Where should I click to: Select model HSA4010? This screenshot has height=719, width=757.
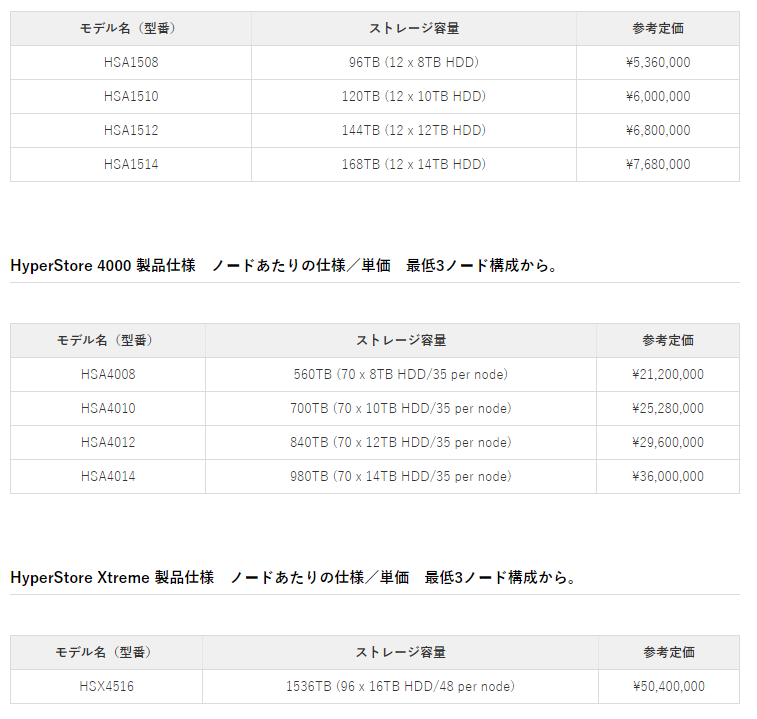click(x=108, y=408)
